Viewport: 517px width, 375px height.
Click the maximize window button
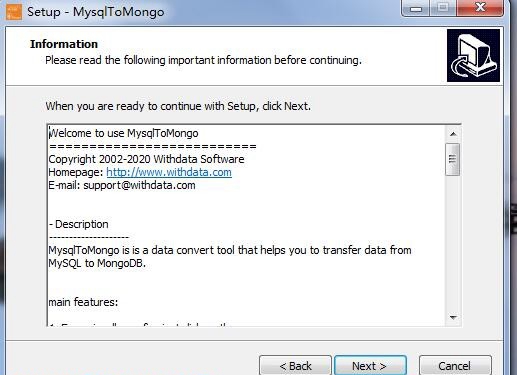(x=443, y=8)
